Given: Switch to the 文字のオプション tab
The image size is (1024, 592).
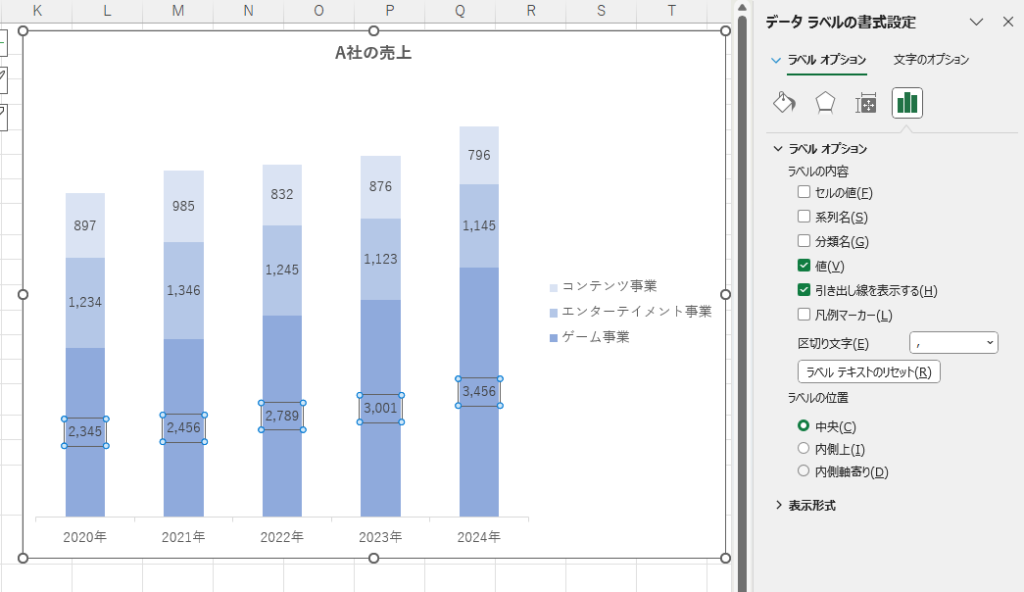Looking at the screenshot, I should coord(931,60).
